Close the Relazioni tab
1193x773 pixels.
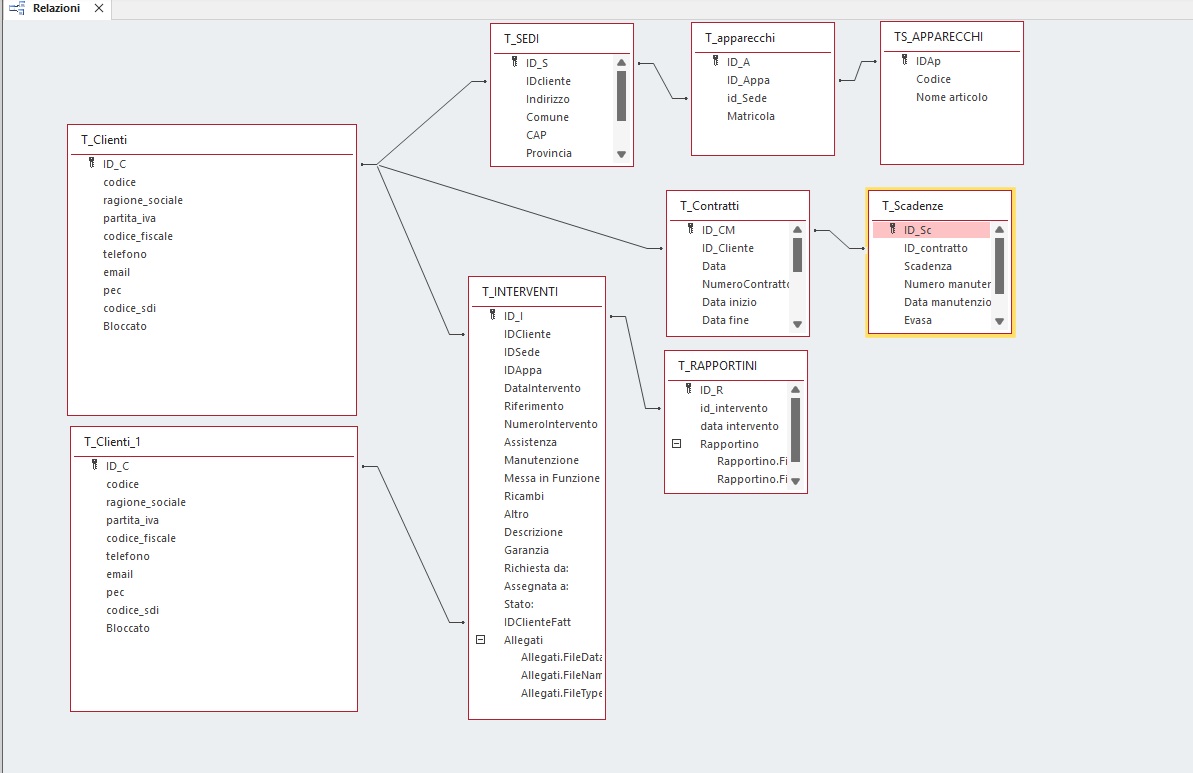click(x=98, y=8)
